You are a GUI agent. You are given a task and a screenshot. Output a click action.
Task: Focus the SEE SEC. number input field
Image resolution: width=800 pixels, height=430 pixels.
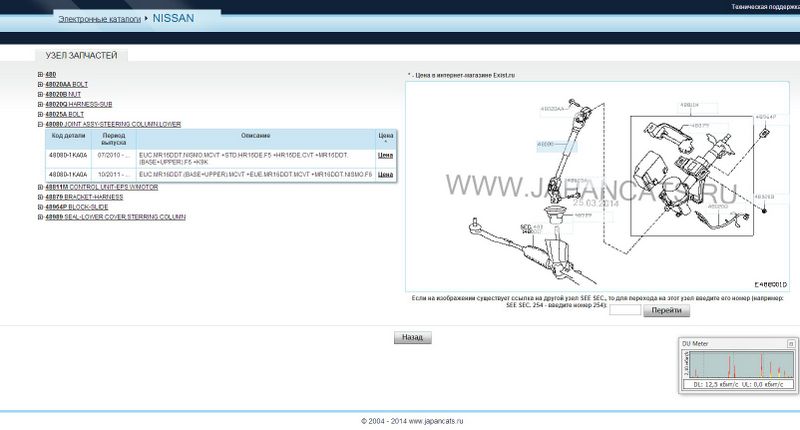pos(625,310)
